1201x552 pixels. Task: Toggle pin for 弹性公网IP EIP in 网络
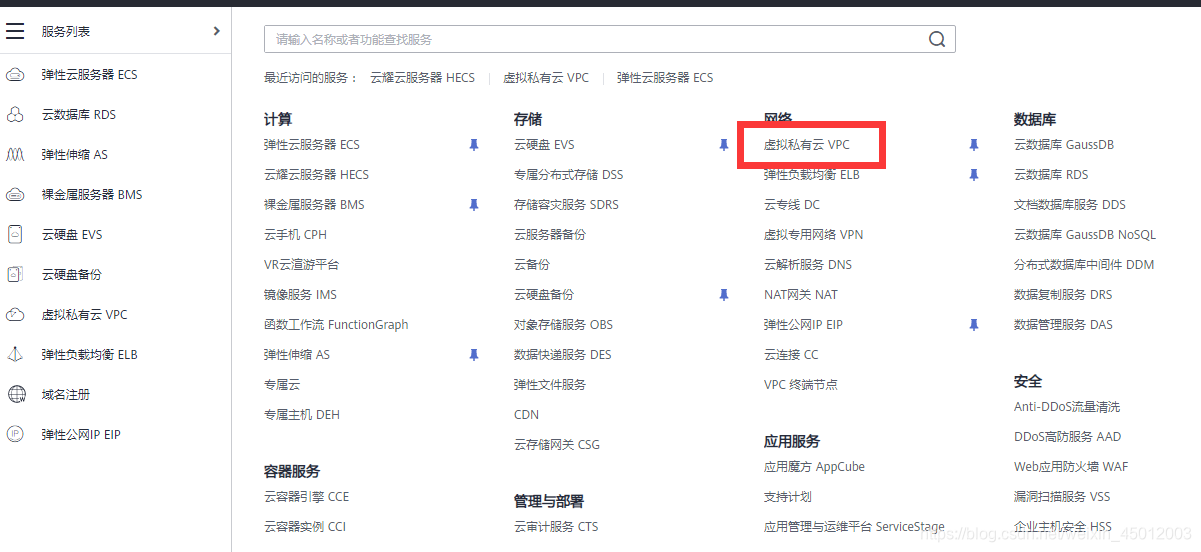coord(974,325)
